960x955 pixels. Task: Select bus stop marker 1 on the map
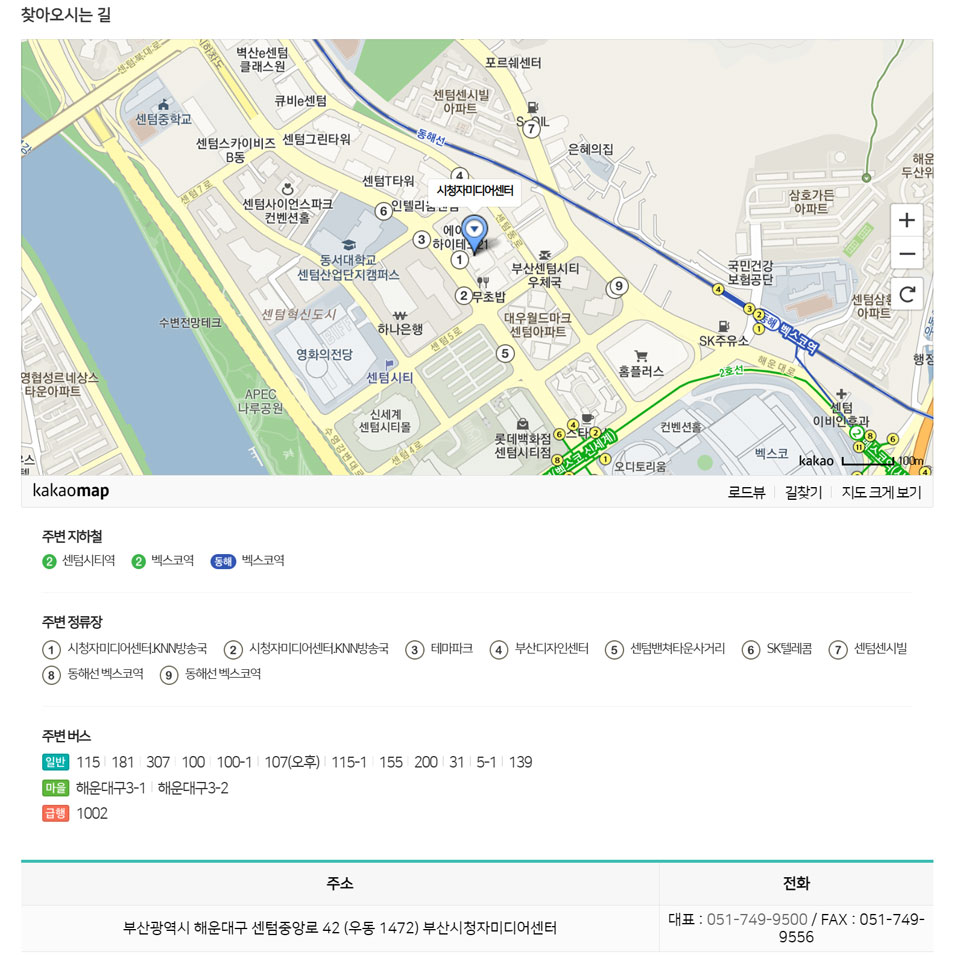point(459,260)
